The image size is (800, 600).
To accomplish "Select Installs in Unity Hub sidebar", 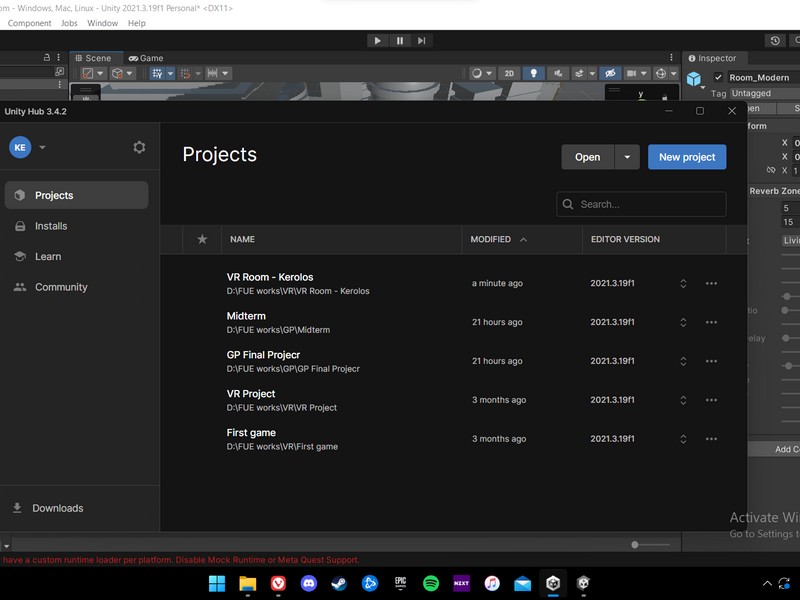I will click(x=77, y=226).
